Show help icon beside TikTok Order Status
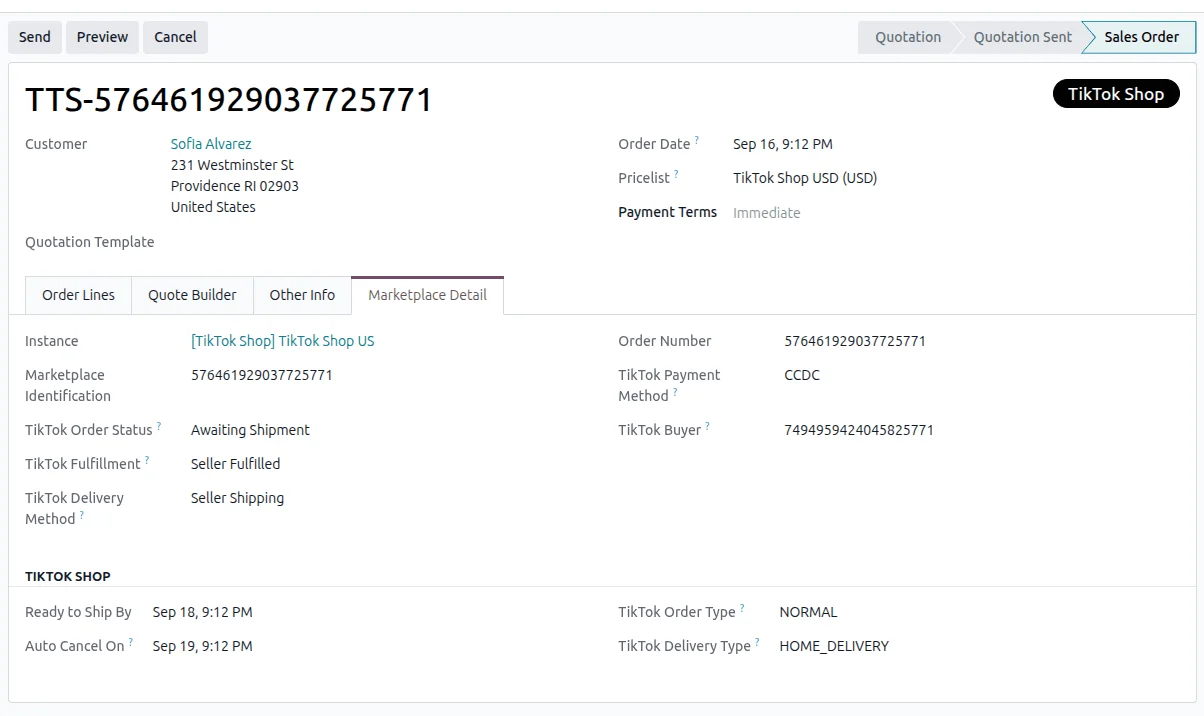 click(x=159, y=426)
